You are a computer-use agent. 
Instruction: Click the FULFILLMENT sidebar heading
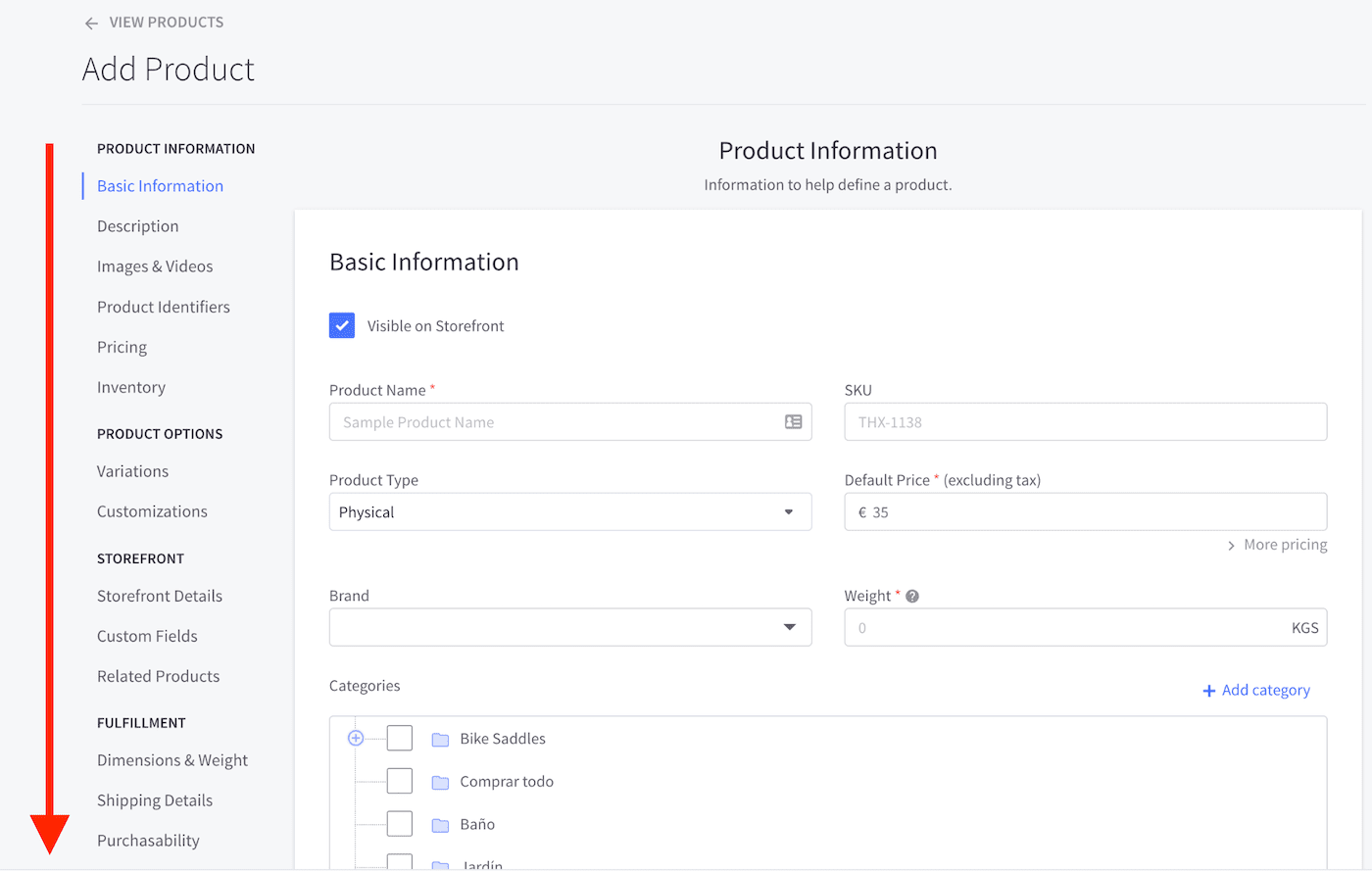(141, 723)
